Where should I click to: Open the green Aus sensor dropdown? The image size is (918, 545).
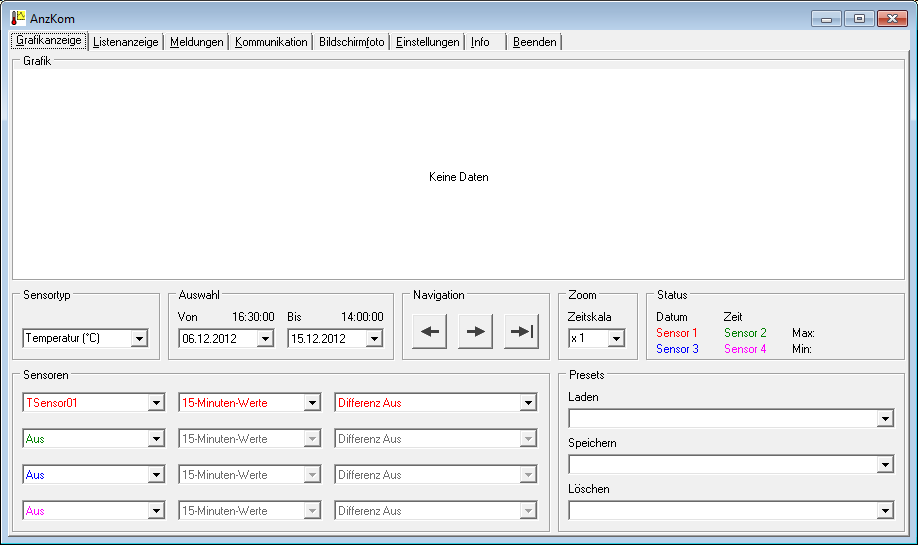[x=156, y=439]
